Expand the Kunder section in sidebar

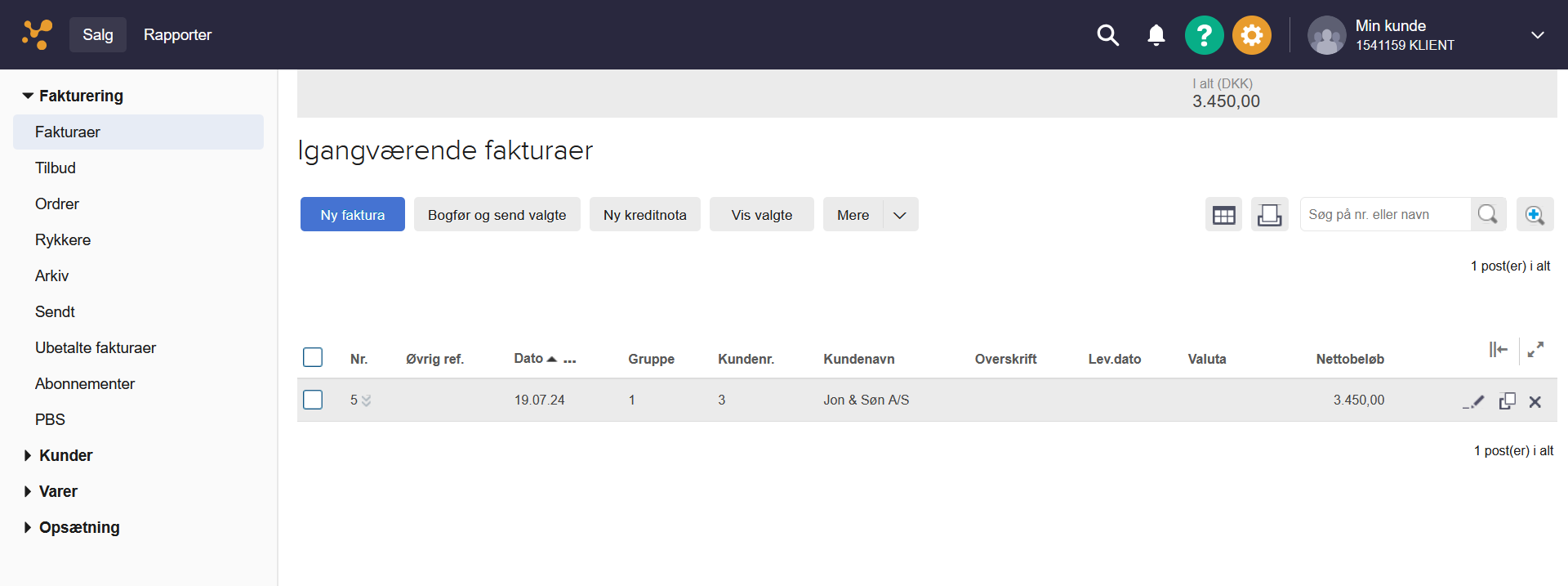(x=65, y=455)
